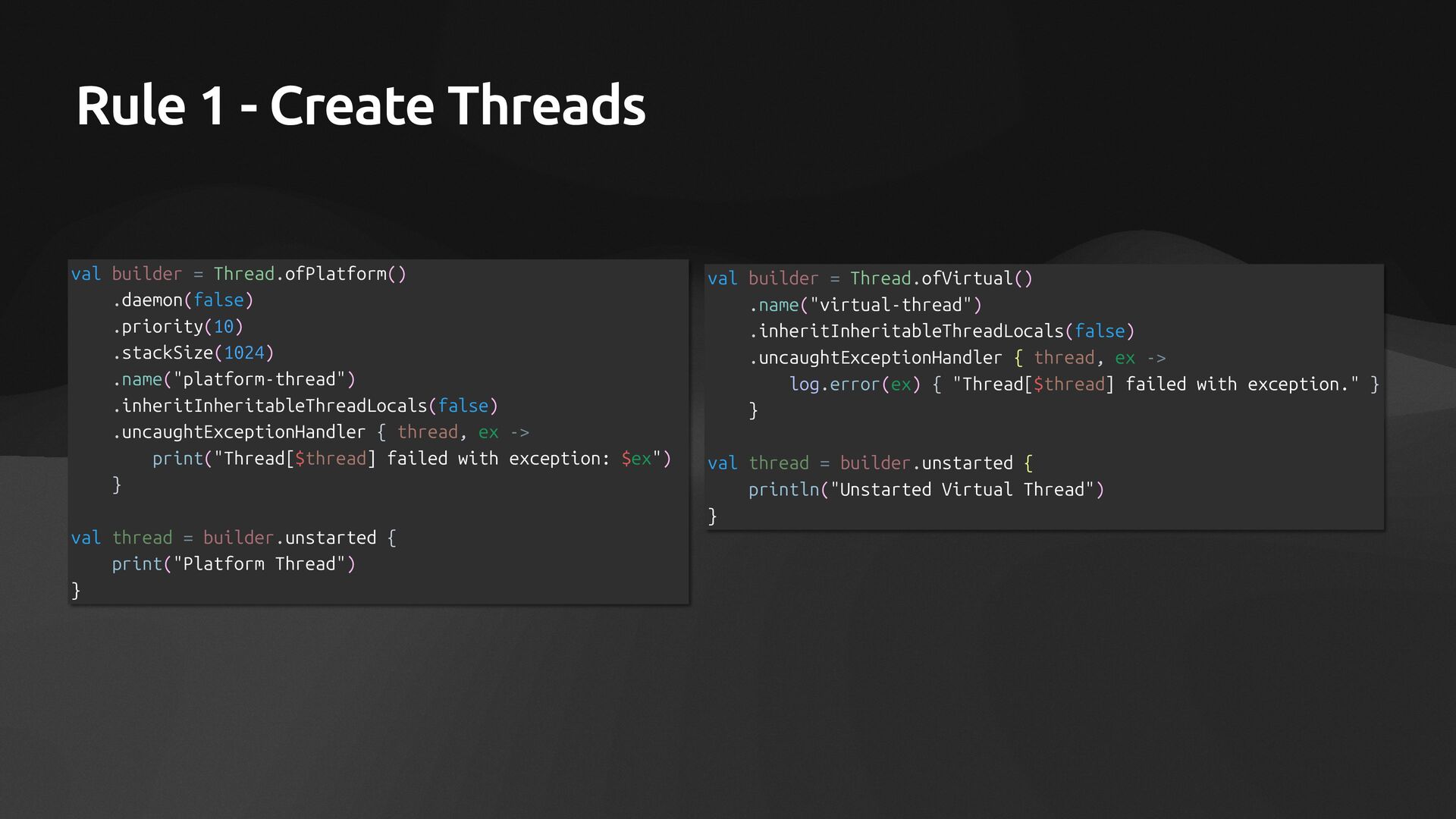Click 'builder.unstarted' in the left code block
Image resolution: width=1456 pixels, height=819 pixels.
point(289,538)
